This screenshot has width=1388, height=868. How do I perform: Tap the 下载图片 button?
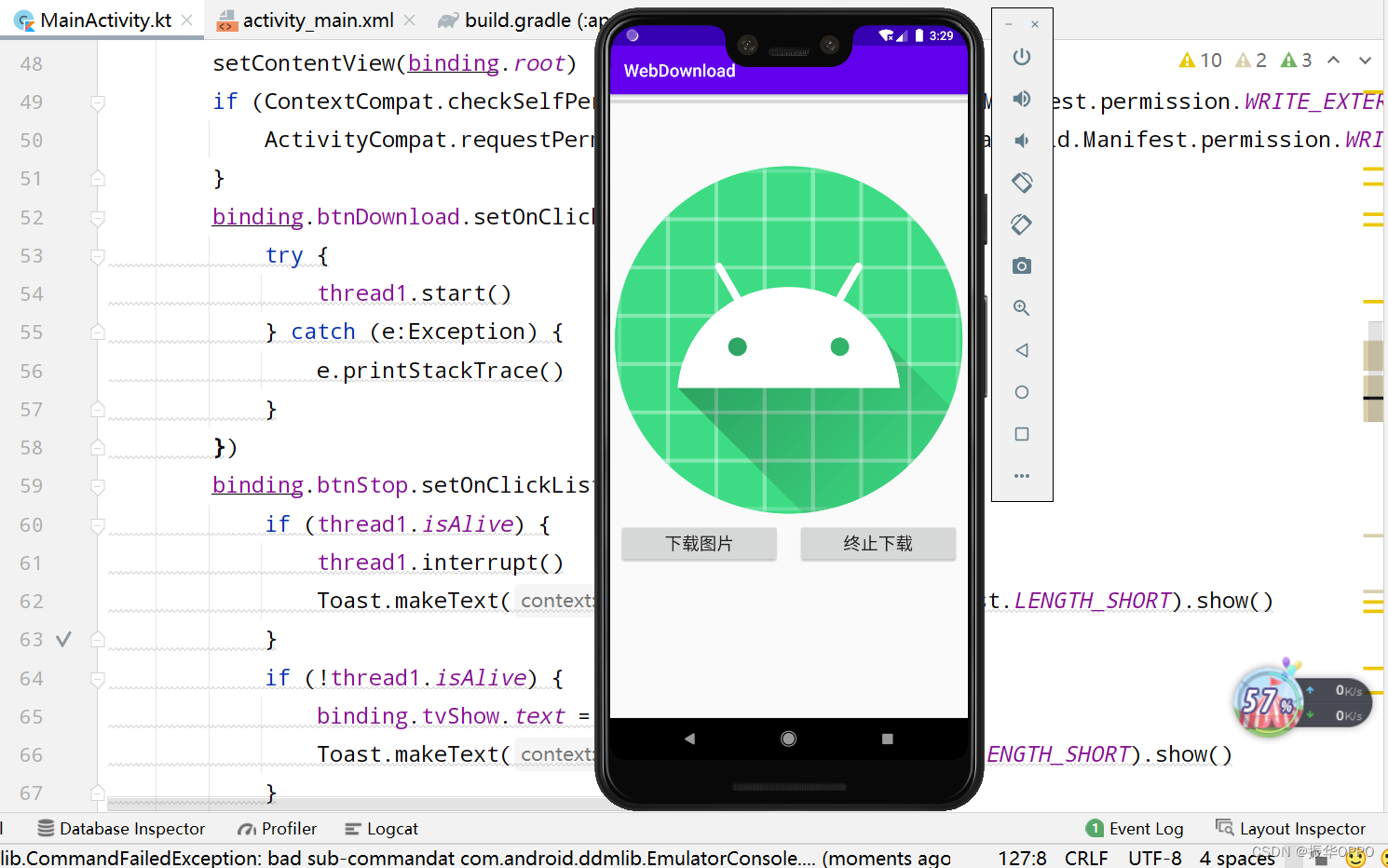coord(699,544)
